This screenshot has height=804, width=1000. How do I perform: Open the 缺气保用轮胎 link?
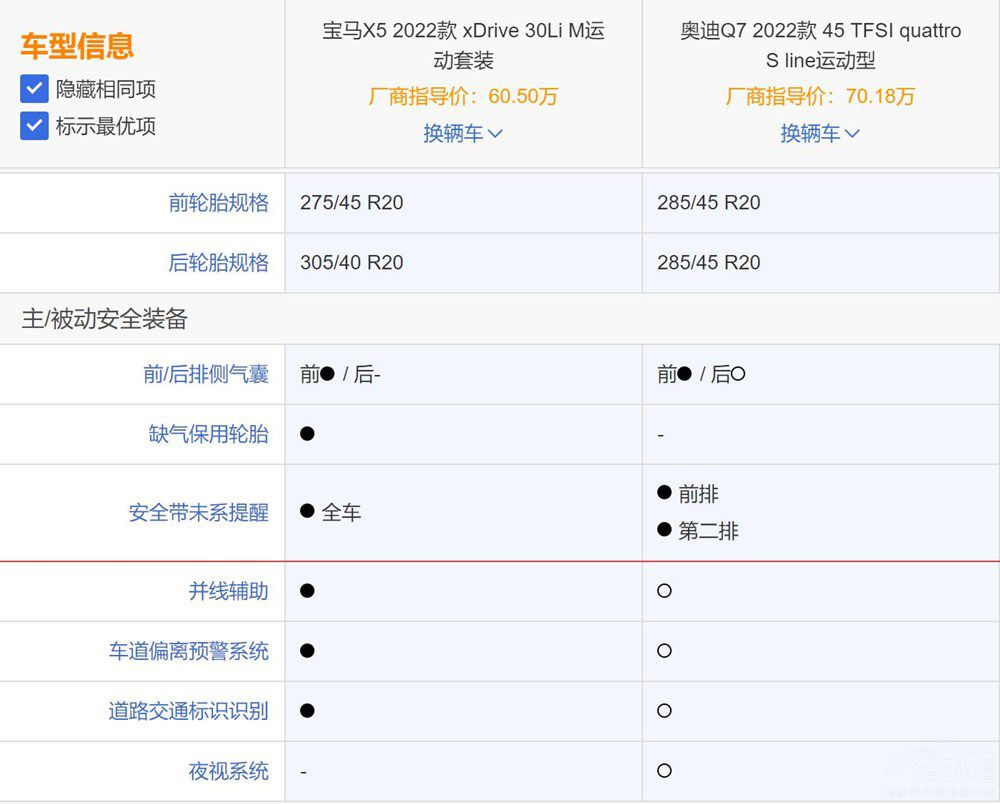pyautogui.click(x=213, y=434)
